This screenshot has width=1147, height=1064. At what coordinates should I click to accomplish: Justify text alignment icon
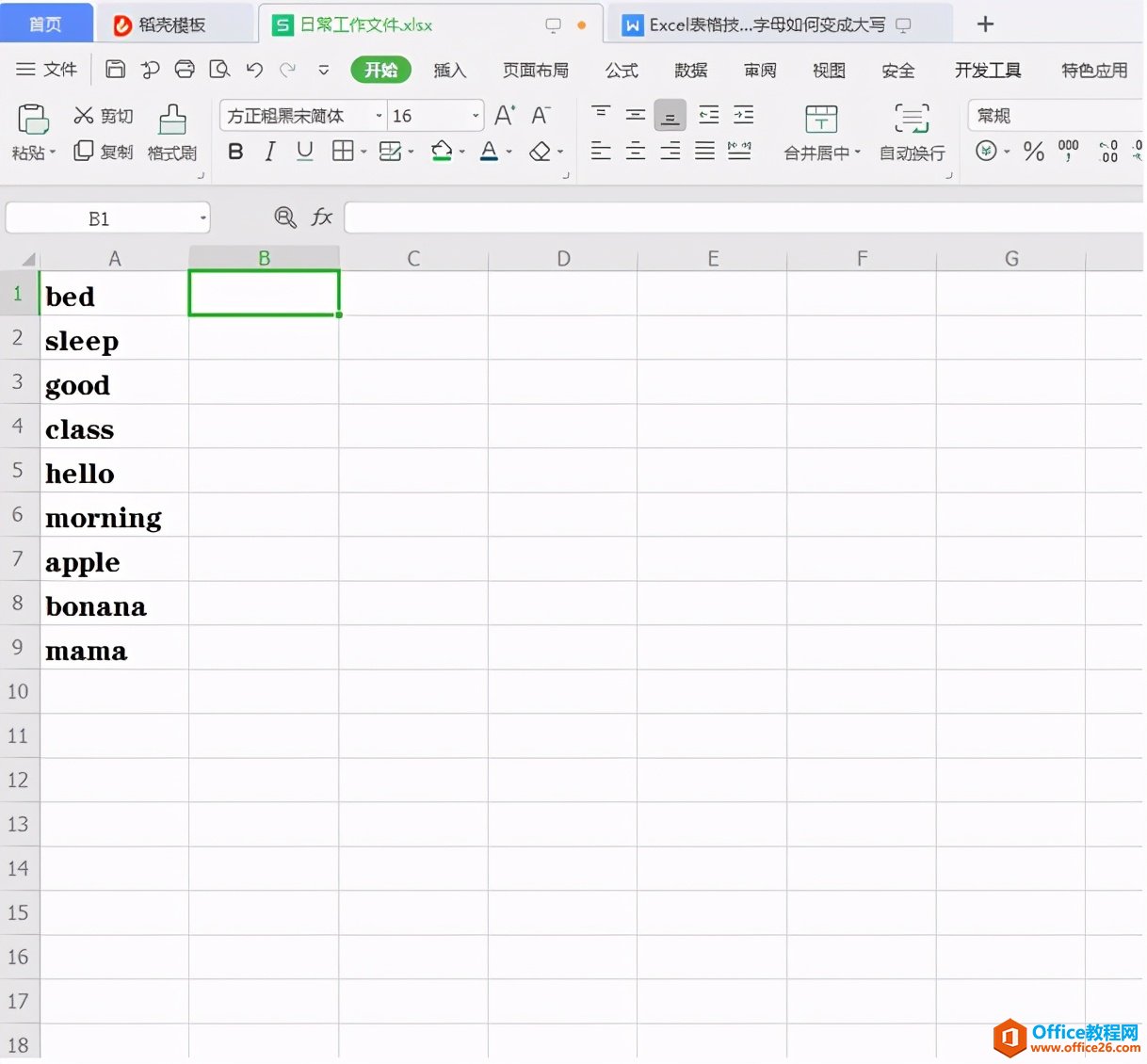(705, 151)
